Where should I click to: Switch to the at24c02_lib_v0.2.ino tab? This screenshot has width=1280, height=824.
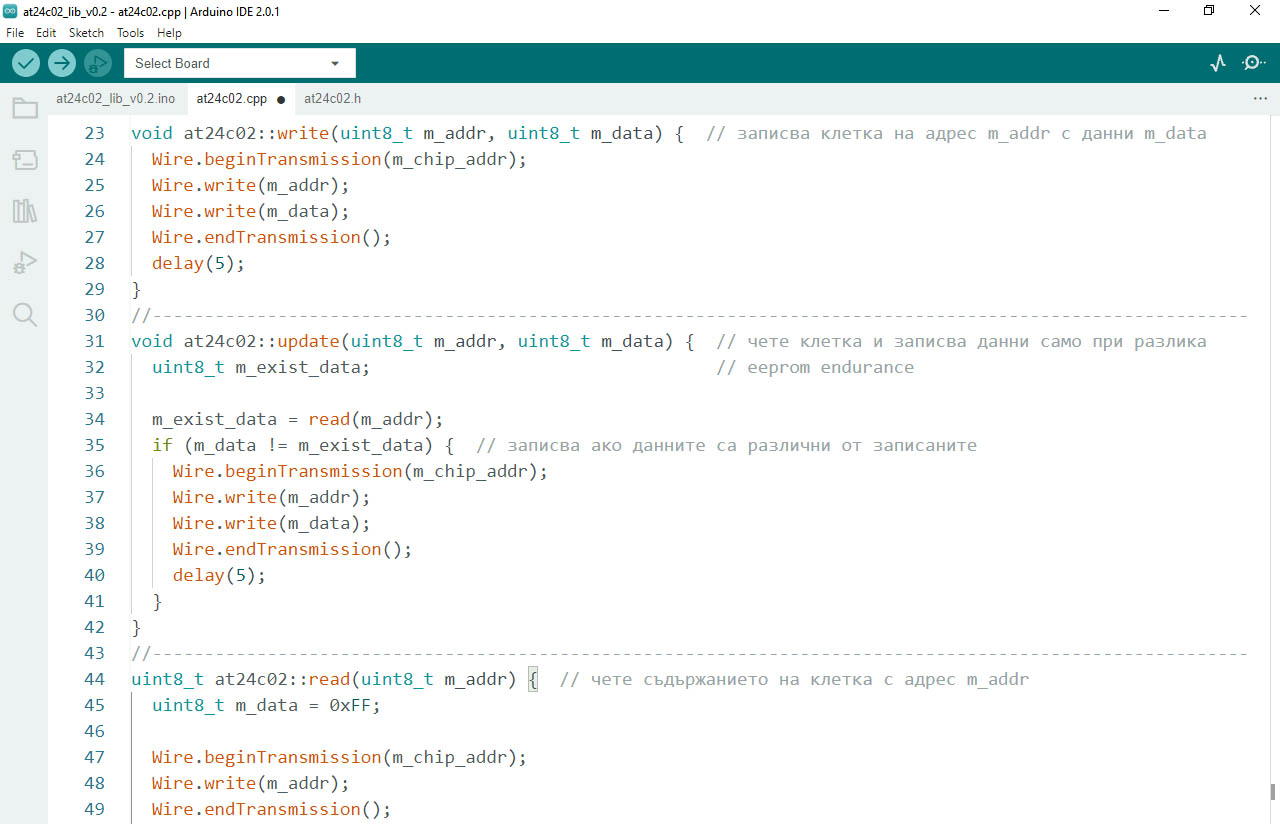click(116, 99)
